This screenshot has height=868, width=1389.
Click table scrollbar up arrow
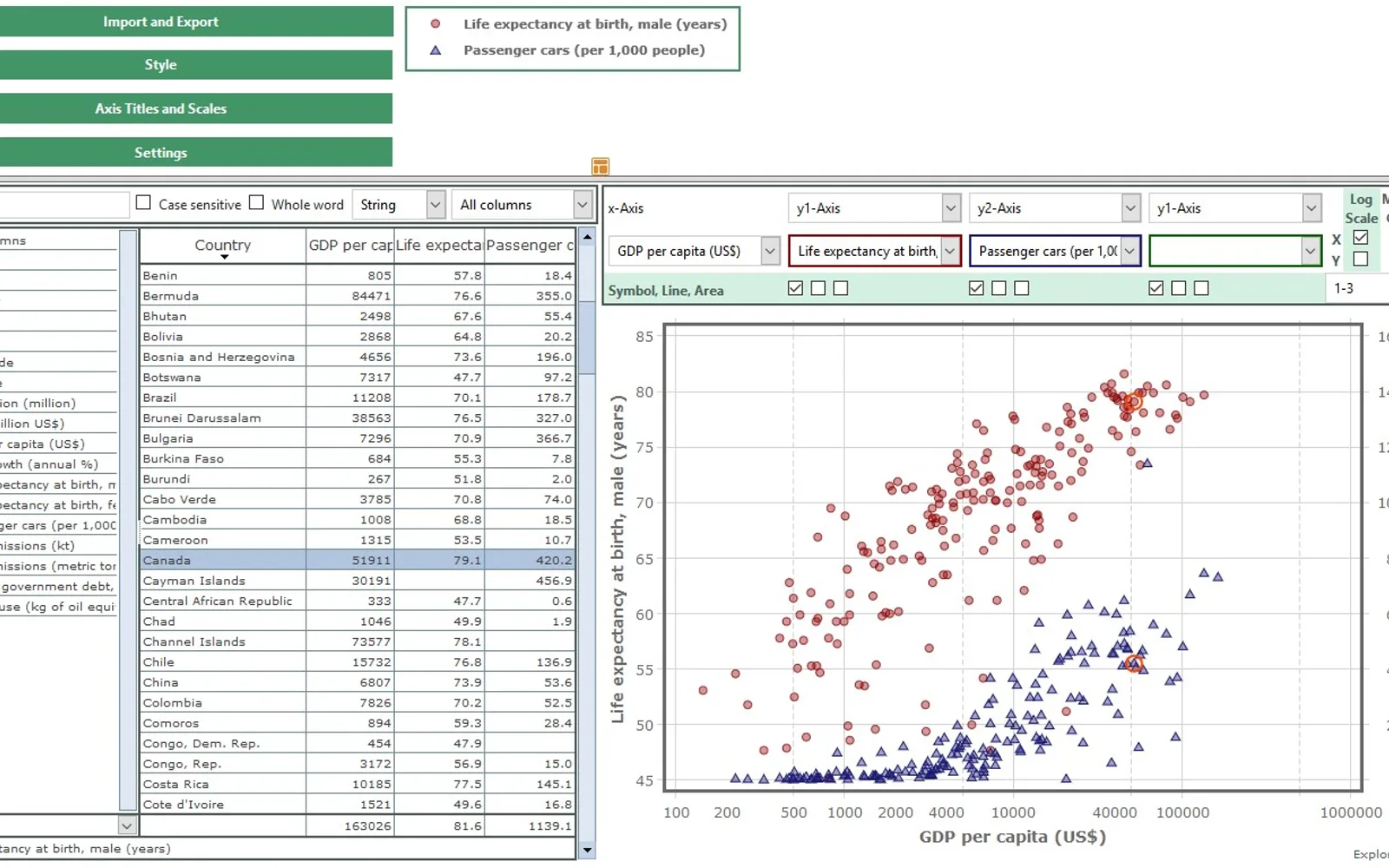587,236
